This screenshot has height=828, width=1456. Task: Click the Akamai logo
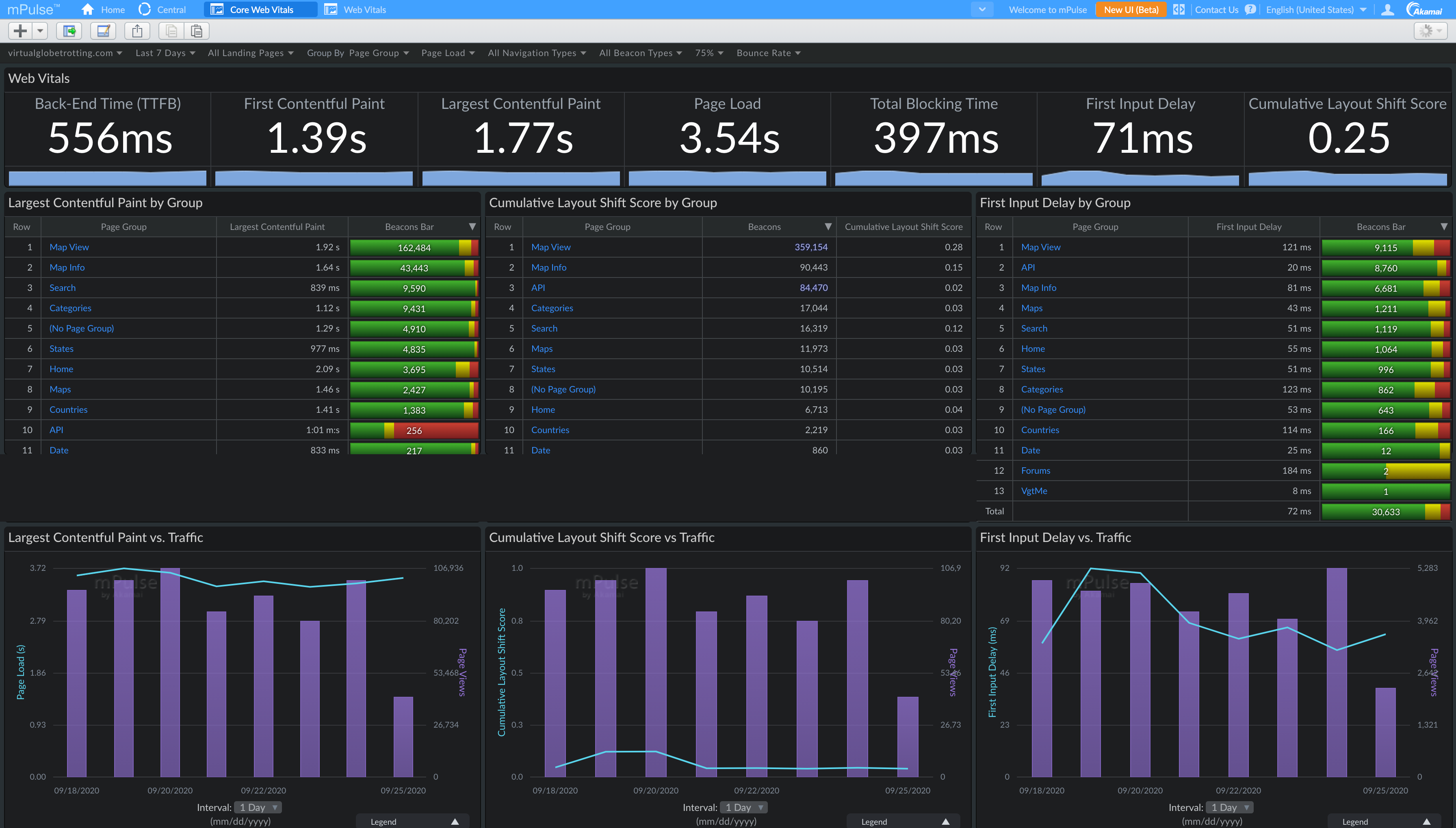[x=1425, y=10]
